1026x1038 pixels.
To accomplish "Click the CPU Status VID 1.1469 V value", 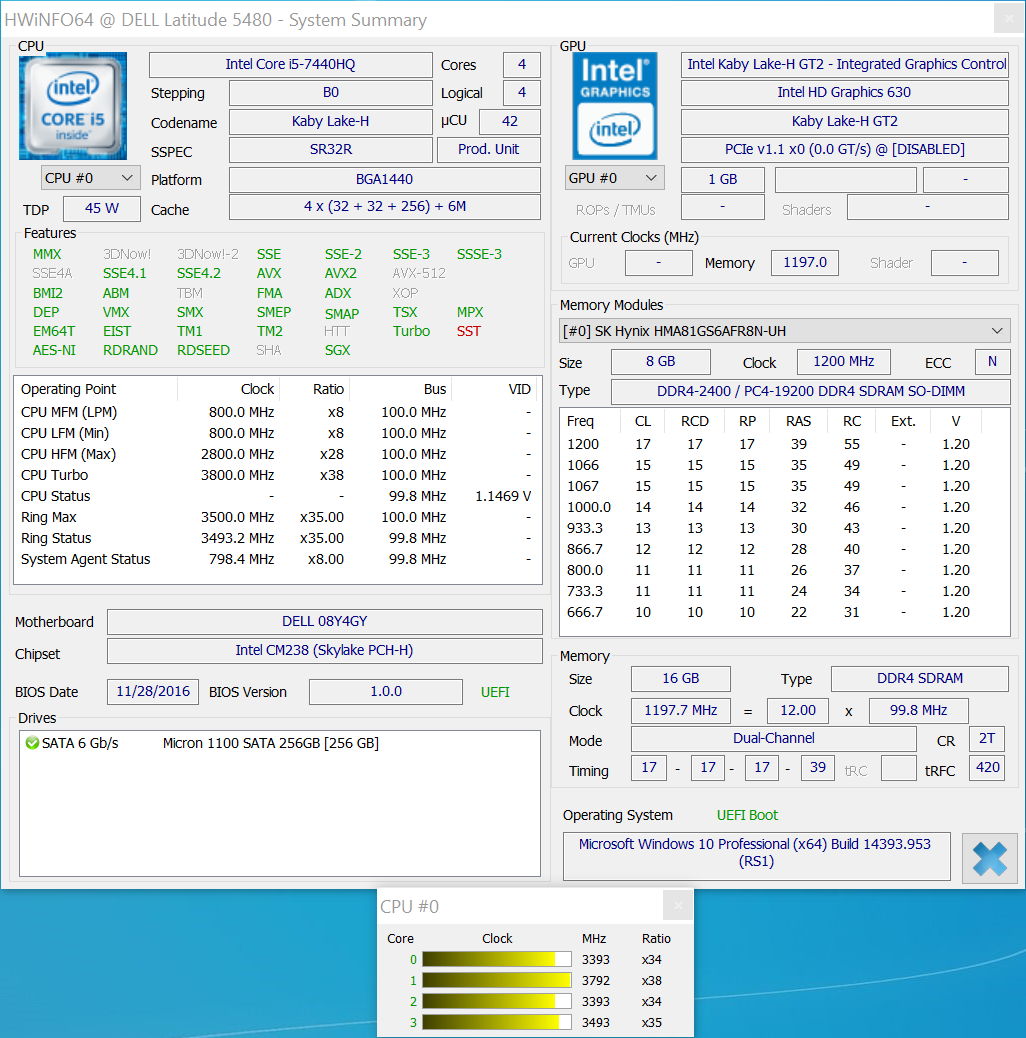I will [503, 496].
